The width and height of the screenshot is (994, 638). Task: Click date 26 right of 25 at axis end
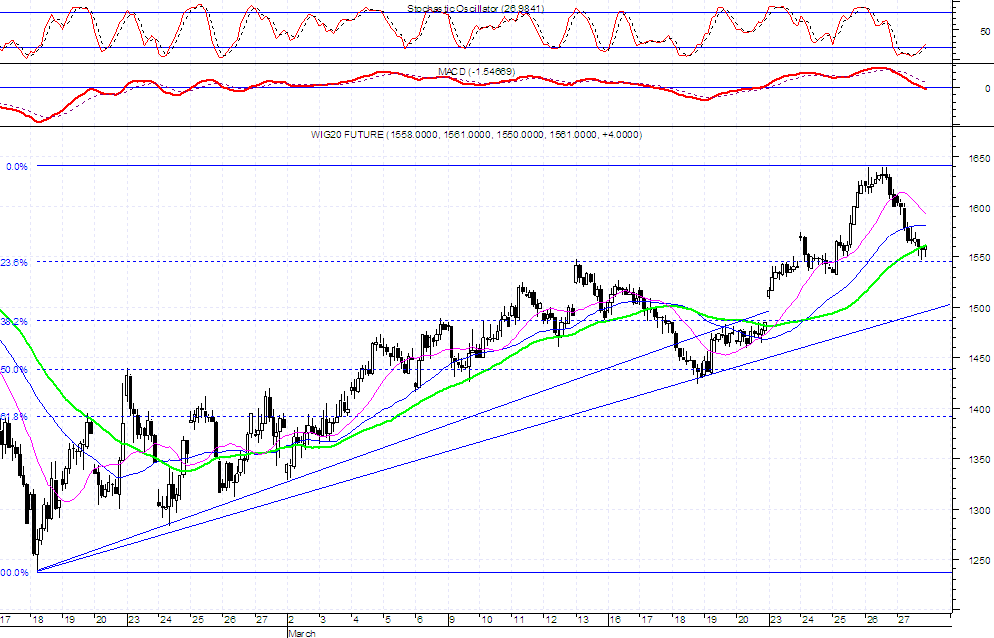[872, 620]
